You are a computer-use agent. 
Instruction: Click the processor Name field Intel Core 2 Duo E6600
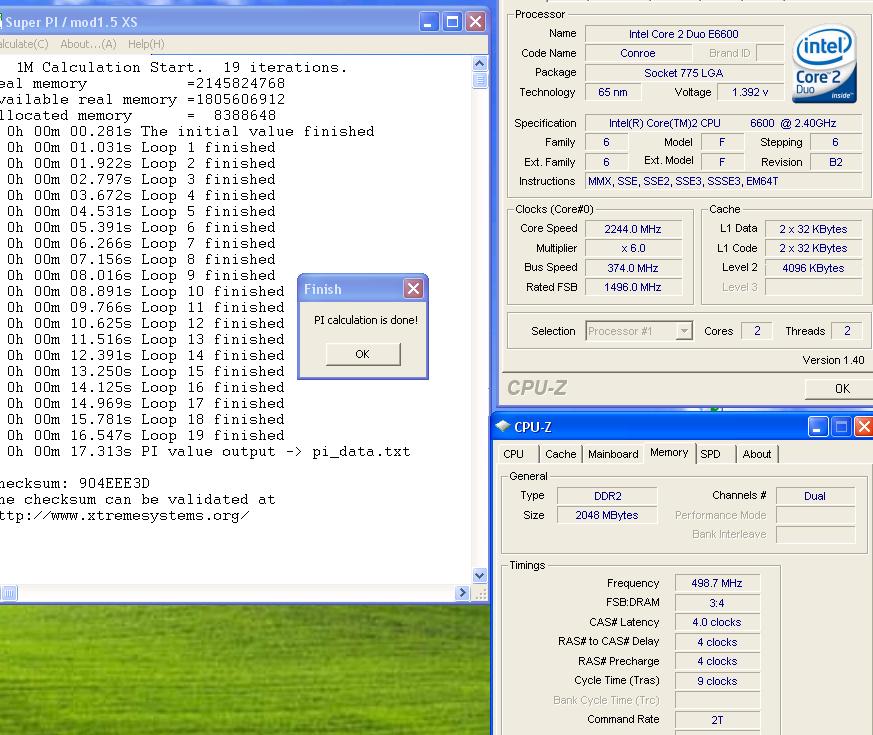(684, 34)
